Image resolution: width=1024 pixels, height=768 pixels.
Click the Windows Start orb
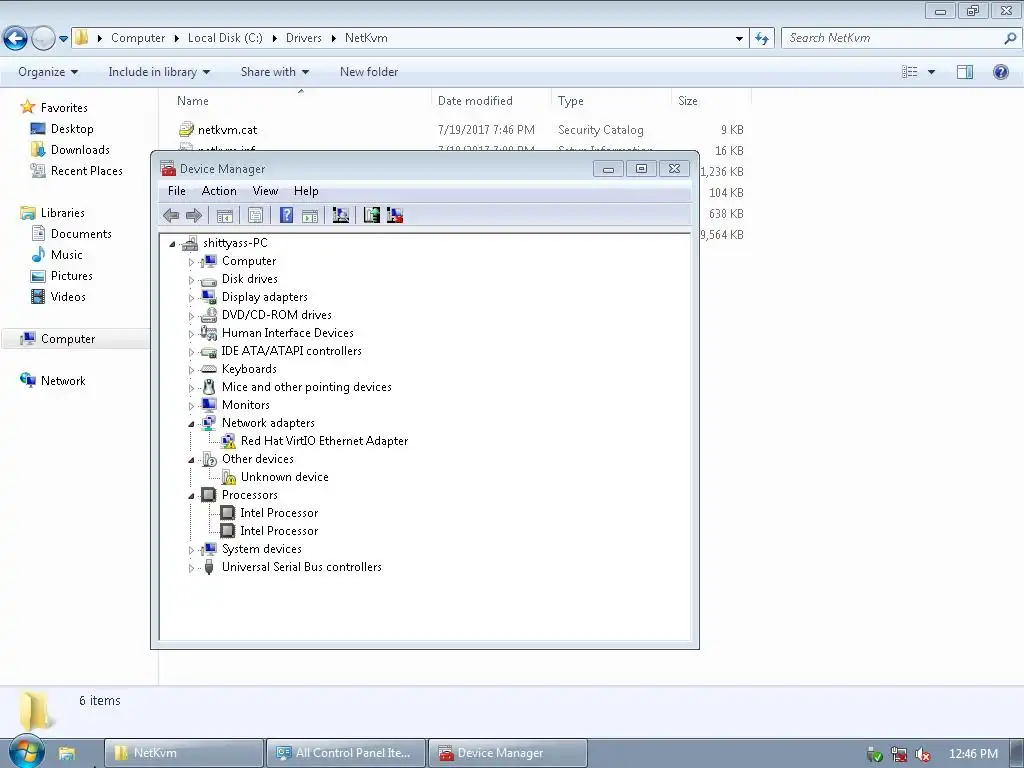[25, 752]
